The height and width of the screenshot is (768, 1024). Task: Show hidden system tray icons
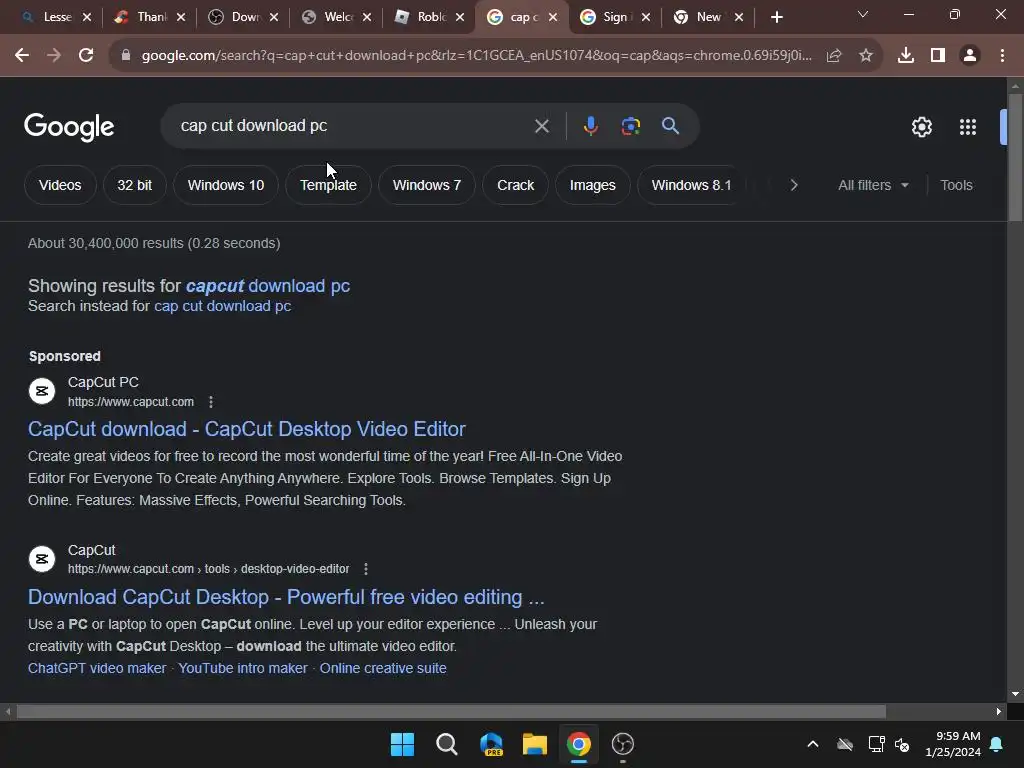(x=813, y=744)
